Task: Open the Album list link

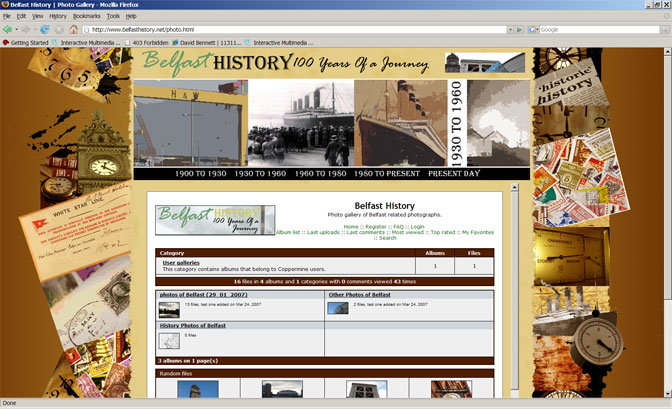Action: [288, 232]
